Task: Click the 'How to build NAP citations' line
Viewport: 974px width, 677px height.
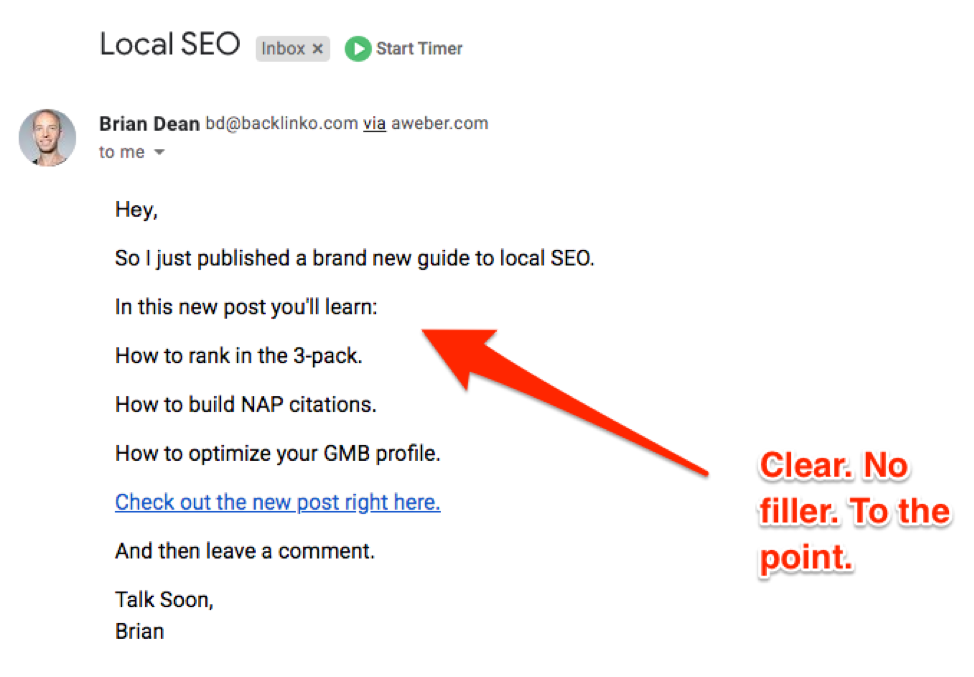Action: click(246, 404)
